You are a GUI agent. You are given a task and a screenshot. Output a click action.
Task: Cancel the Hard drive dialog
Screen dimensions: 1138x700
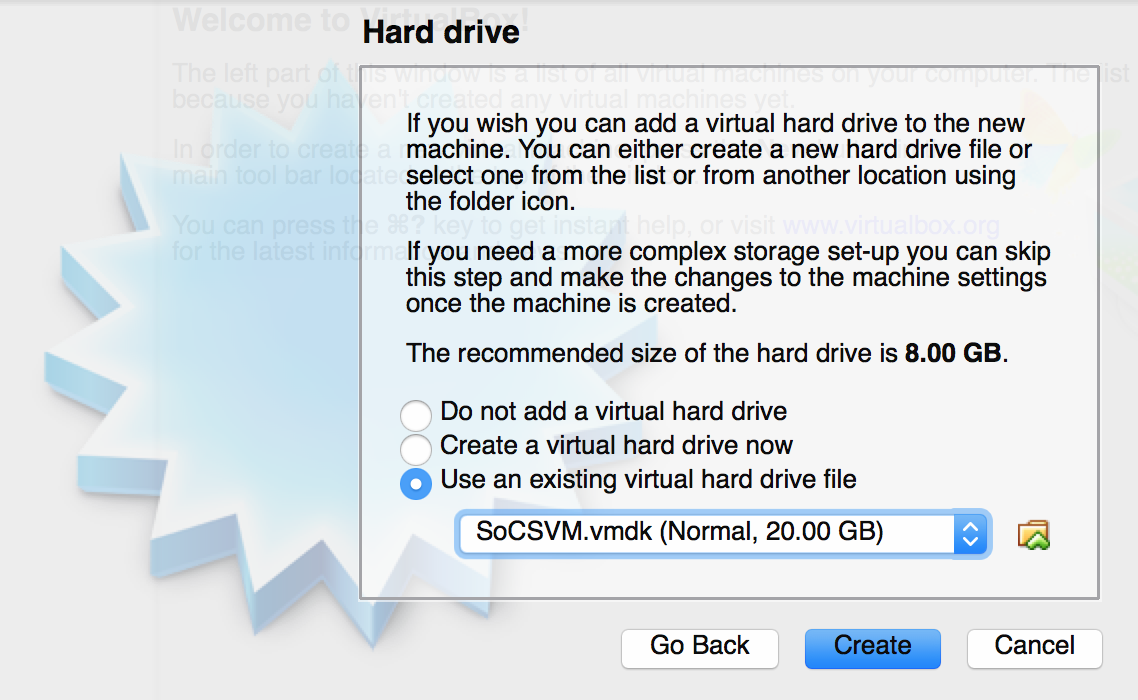[x=1034, y=647]
